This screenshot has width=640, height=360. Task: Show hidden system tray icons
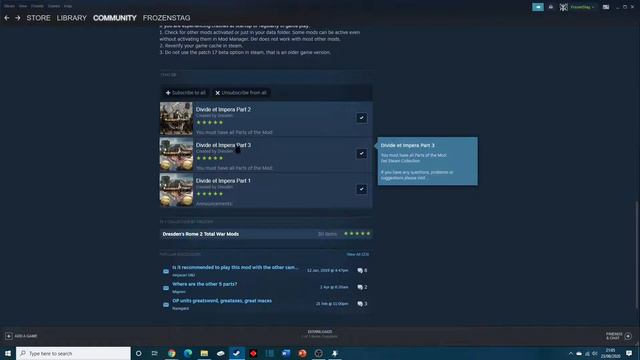(571, 353)
